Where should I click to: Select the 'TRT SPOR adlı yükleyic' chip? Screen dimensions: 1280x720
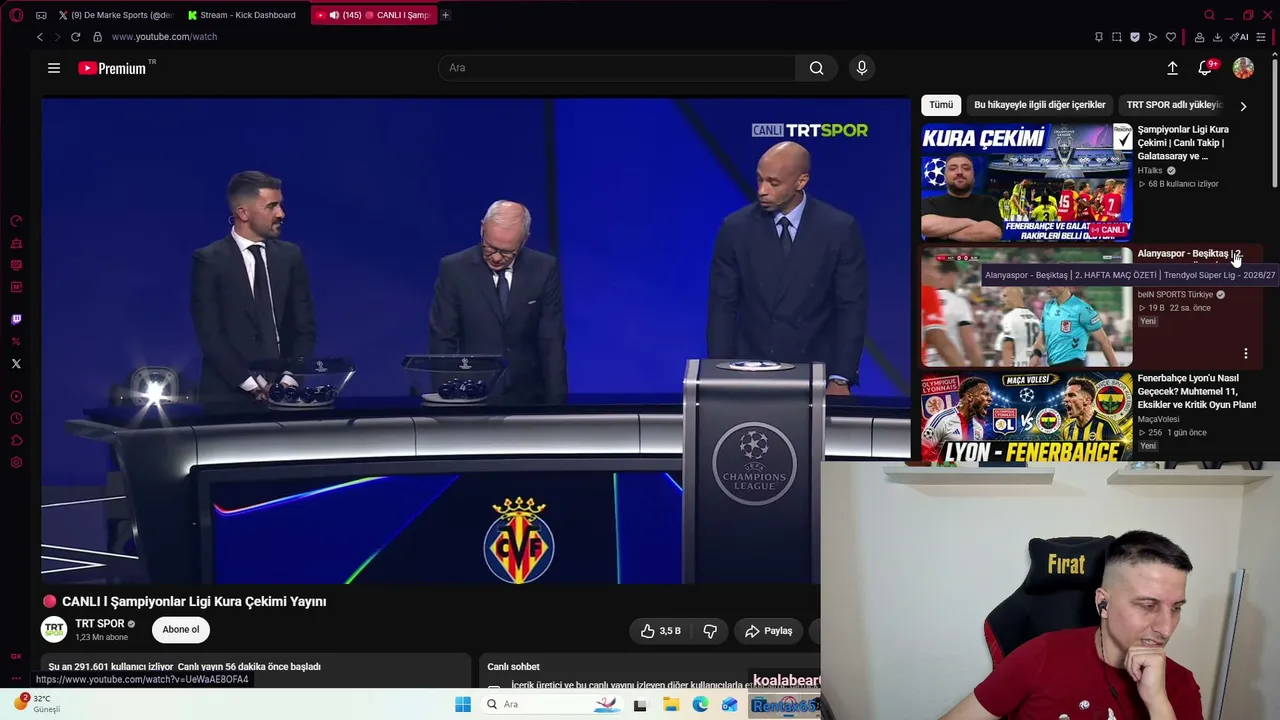click(1174, 105)
